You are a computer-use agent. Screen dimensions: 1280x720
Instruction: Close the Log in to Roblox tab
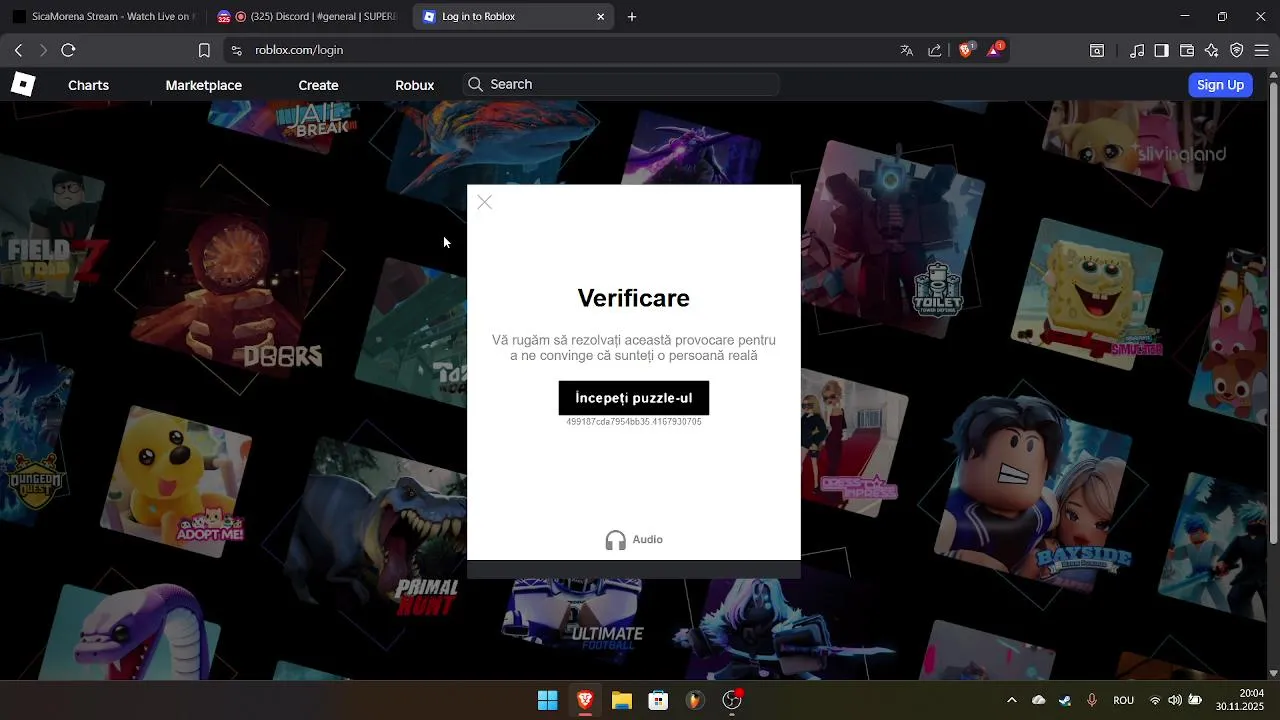[600, 16]
